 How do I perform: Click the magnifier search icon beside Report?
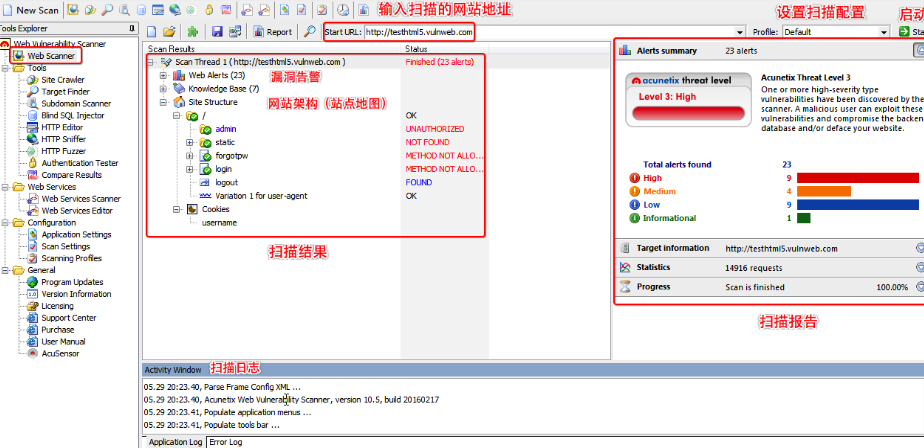(x=309, y=32)
